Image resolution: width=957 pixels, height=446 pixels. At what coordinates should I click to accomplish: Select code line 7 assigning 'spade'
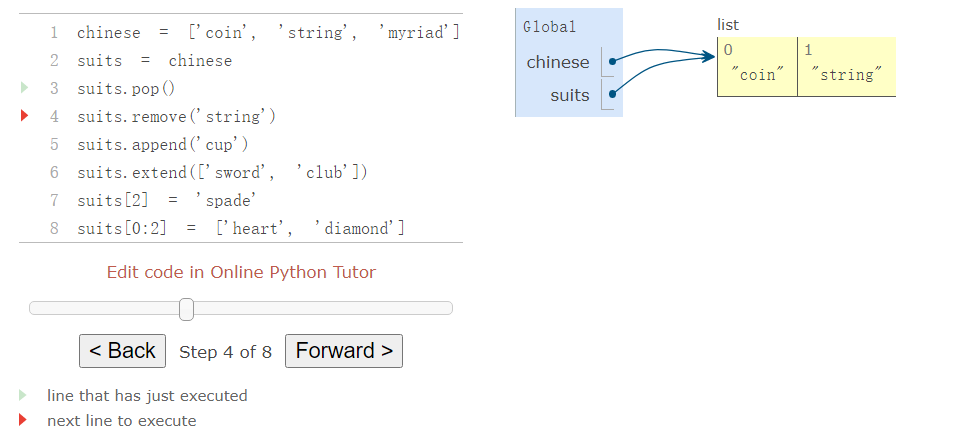167,200
